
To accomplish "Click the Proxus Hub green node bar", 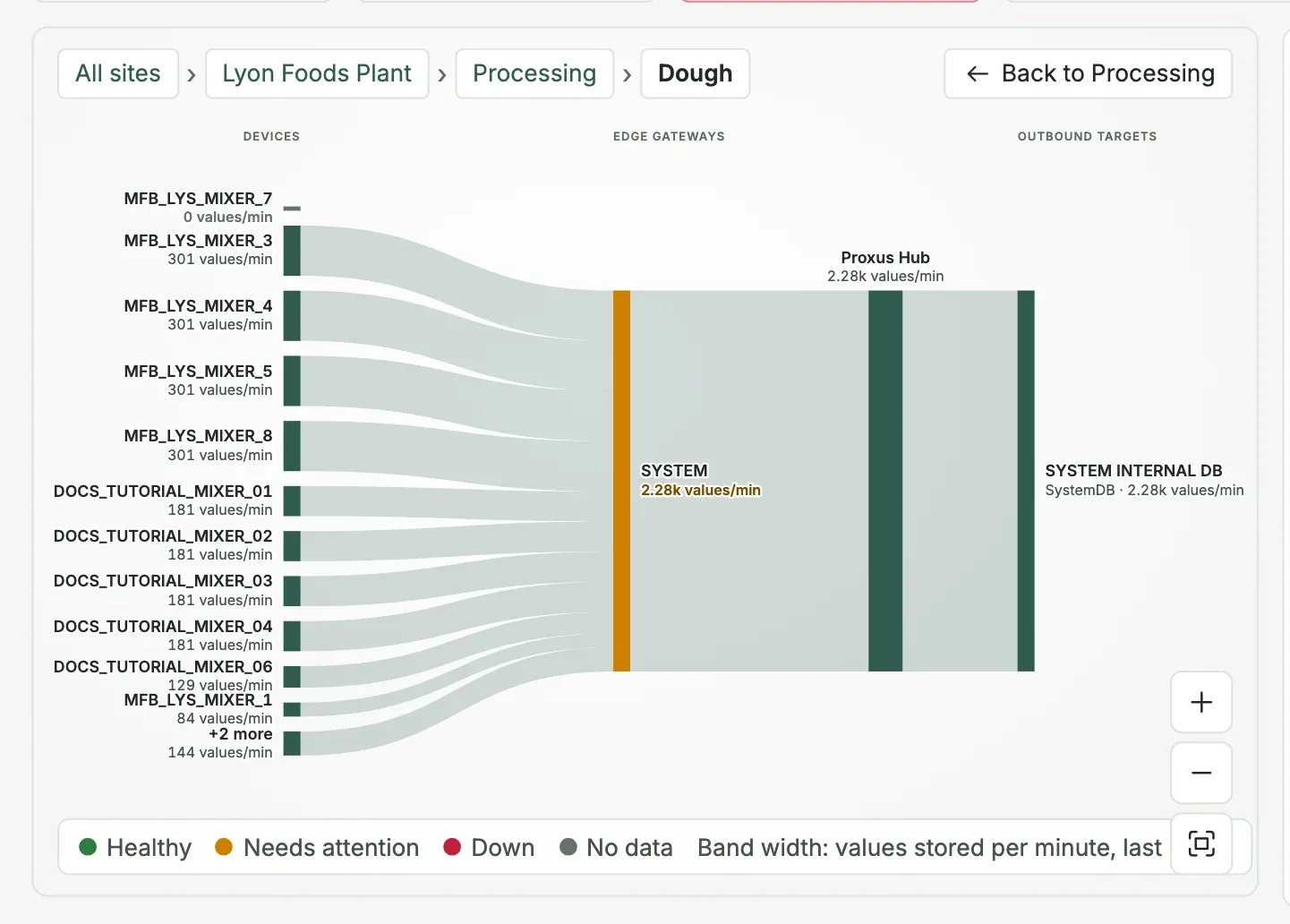I will (885, 481).
